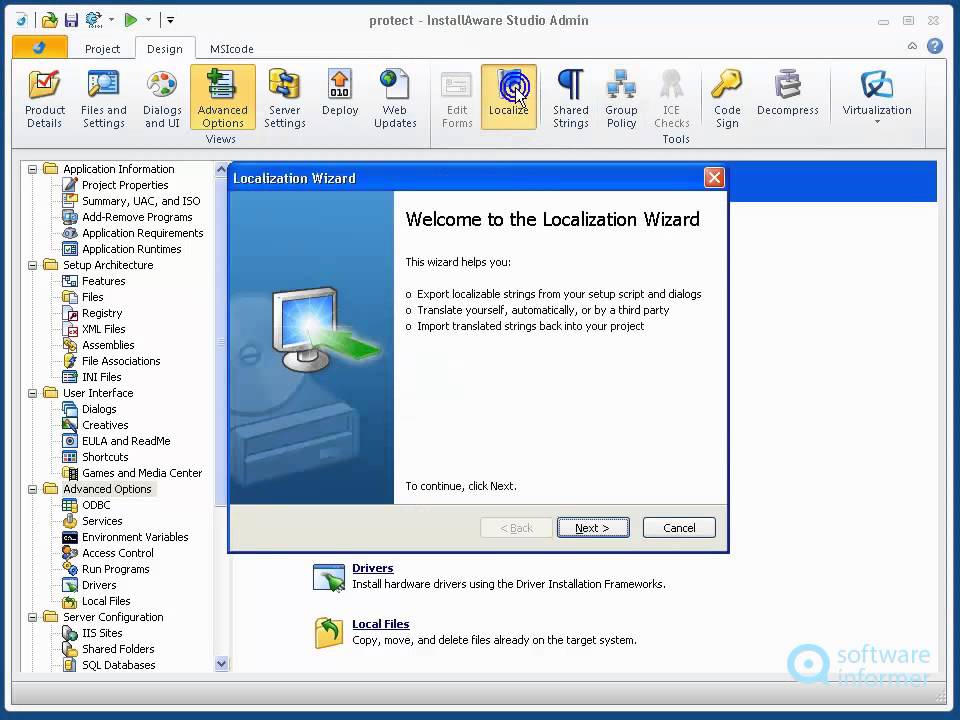Image resolution: width=960 pixels, height=720 pixels.
Task: Collapse Setup Architecture tree node
Action: pyautogui.click(x=32, y=265)
